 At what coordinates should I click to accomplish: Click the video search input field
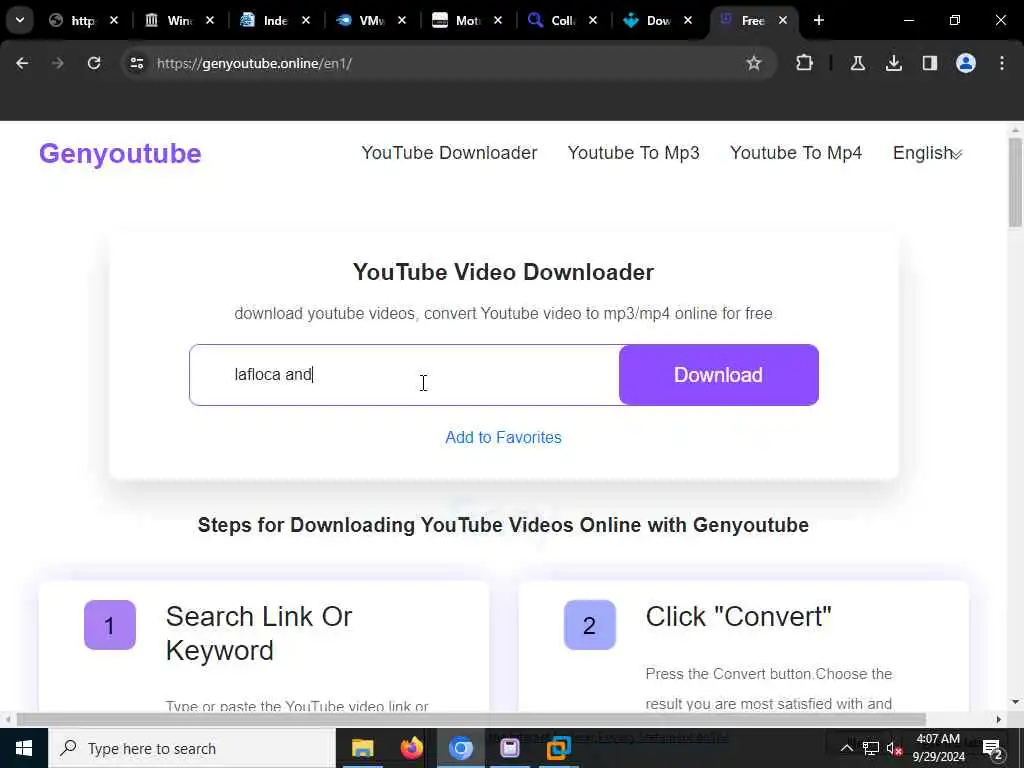[x=404, y=375]
